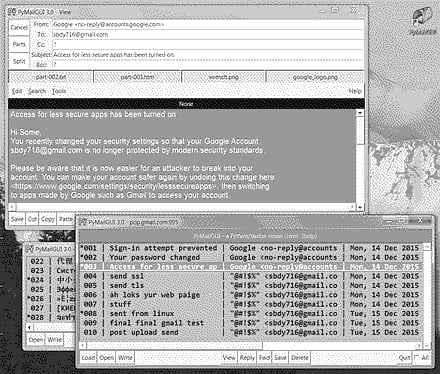This screenshot has width=440, height=374.
Task: Click the Paste button
Action: click(x=66, y=219)
